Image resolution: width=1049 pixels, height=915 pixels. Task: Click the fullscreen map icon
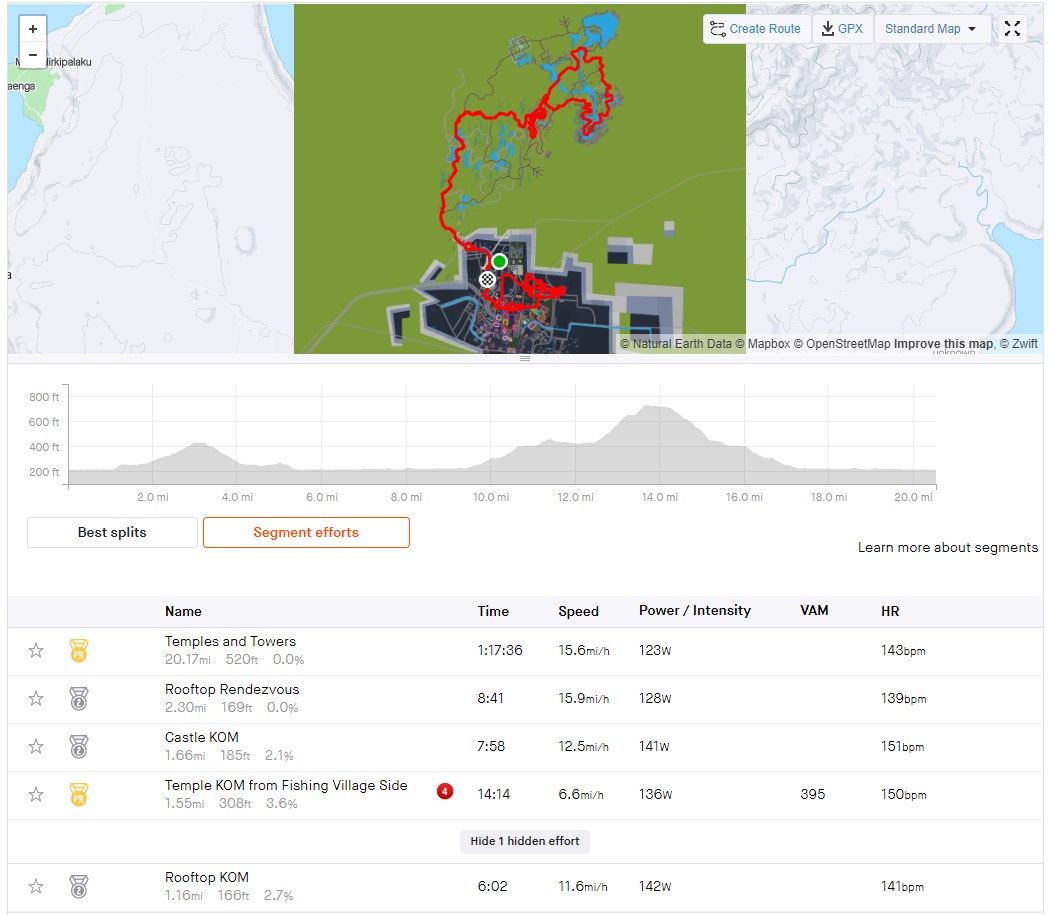(1012, 29)
